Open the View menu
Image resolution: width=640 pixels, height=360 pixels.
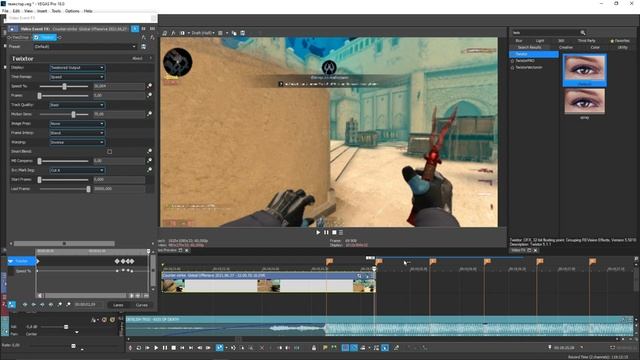29,11
